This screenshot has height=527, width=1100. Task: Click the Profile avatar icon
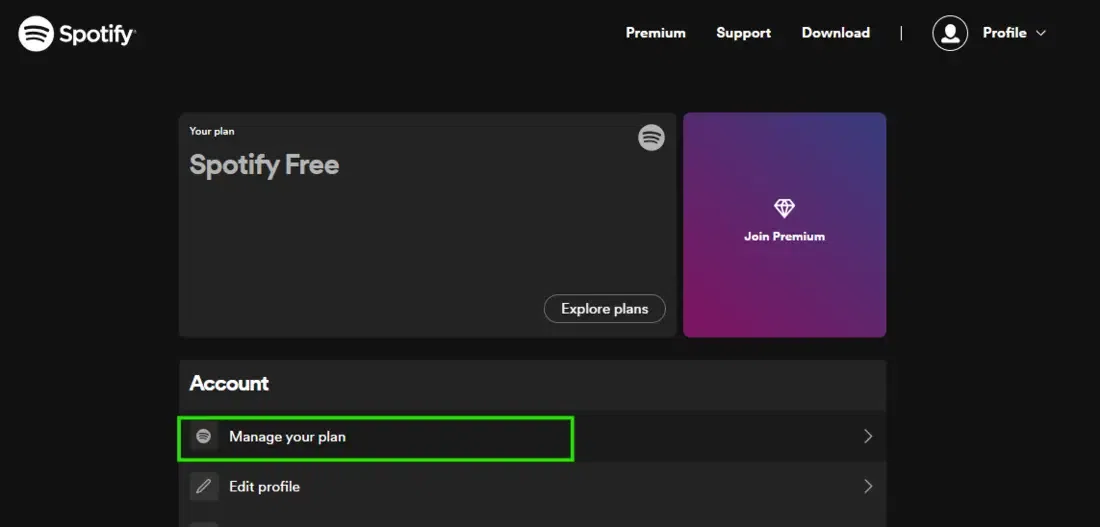click(x=950, y=33)
